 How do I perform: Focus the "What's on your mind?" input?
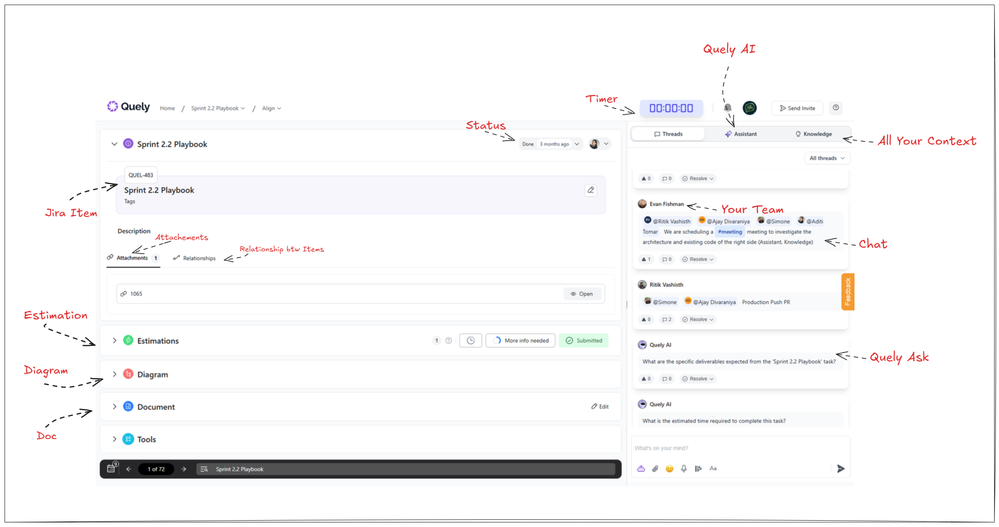pyautogui.click(x=740, y=448)
